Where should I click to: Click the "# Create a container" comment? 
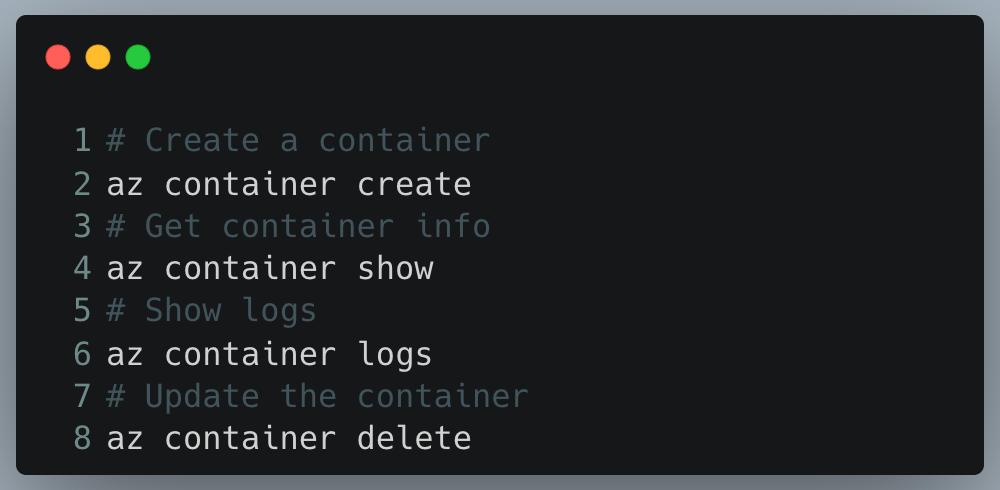[298, 141]
